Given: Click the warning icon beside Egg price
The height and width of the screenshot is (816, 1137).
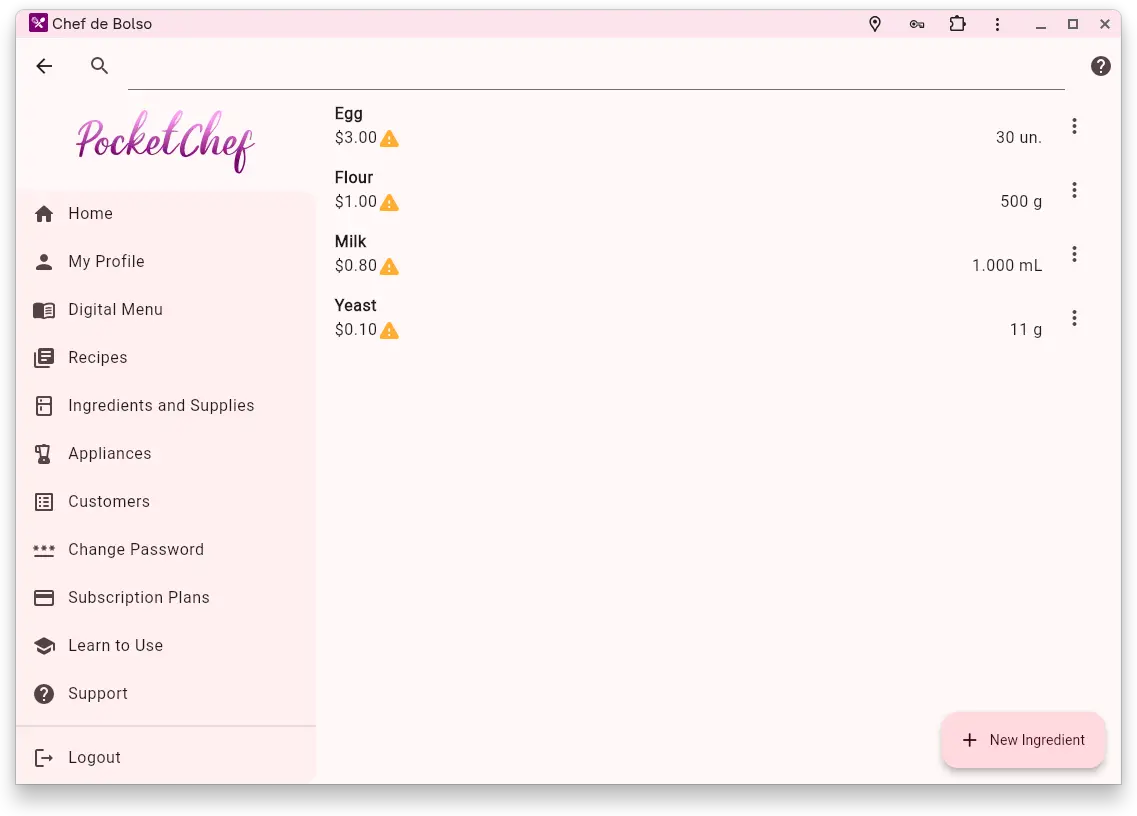Looking at the screenshot, I should click(390, 139).
